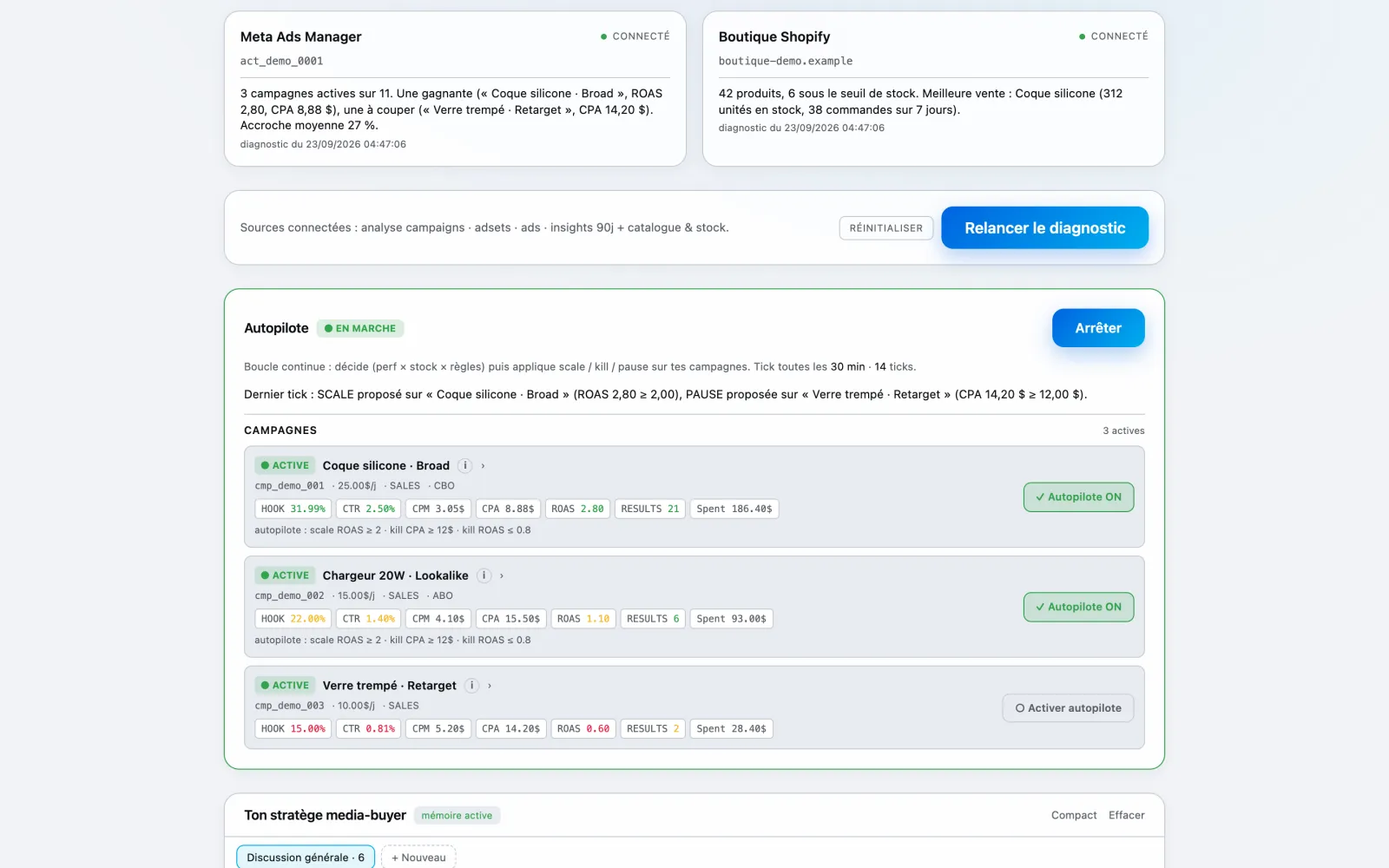Click the act_demo_0001 account ID

pos(281,61)
